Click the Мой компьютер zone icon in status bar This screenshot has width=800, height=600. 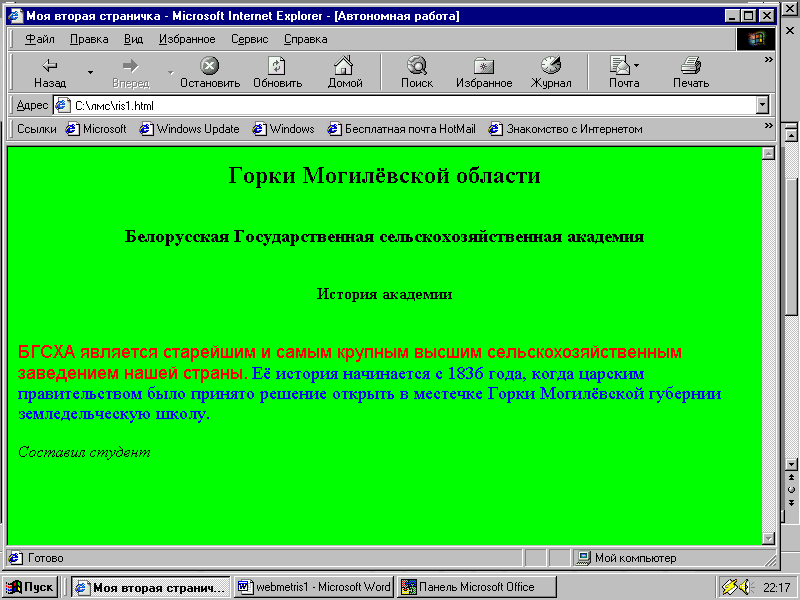tap(583, 558)
